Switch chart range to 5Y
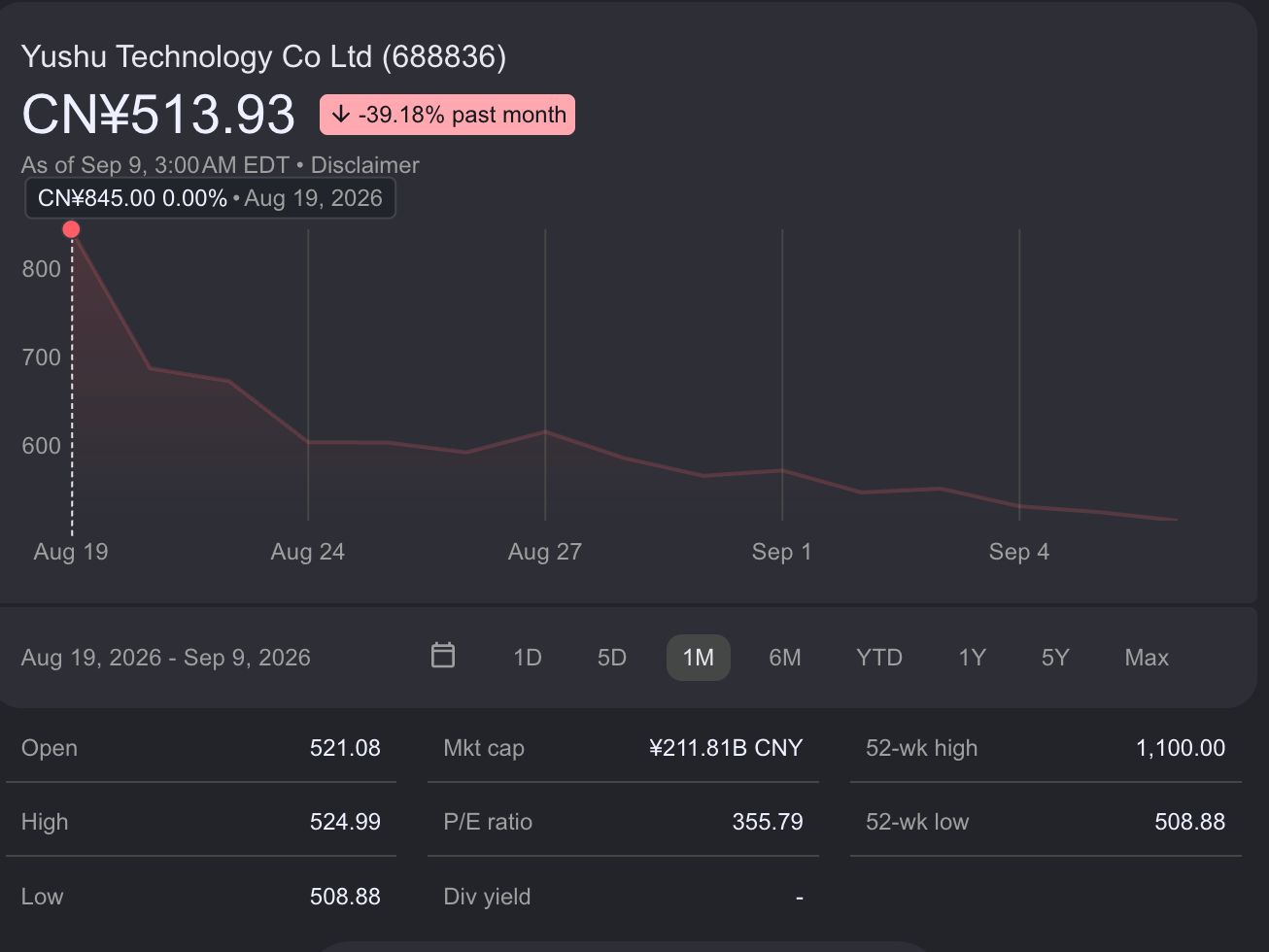Viewport: 1269px width, 952px height. click(1055, 658)
